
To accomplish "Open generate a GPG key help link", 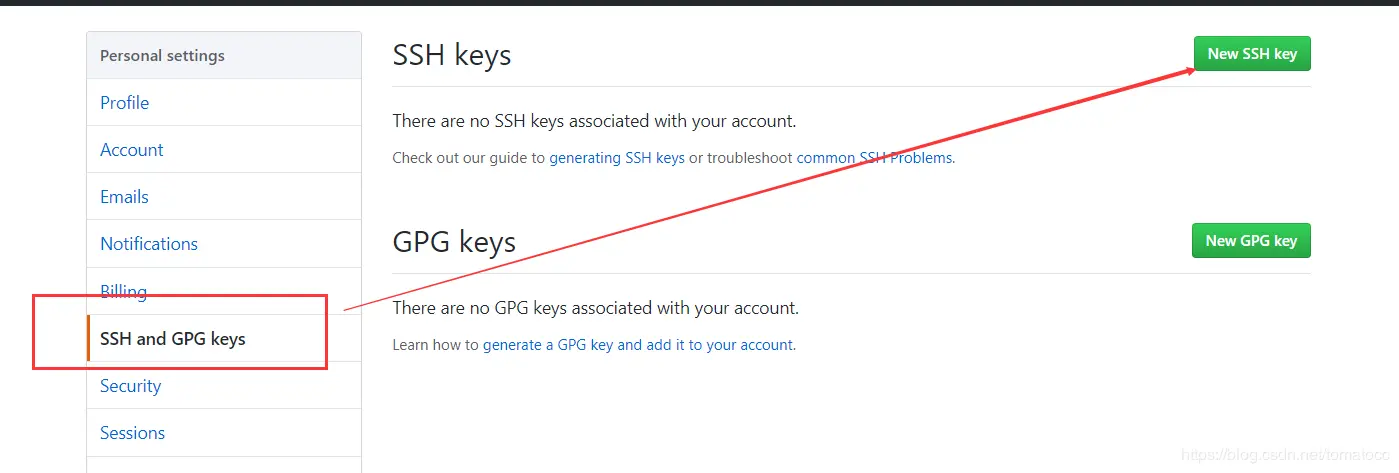I will point(638,345).
